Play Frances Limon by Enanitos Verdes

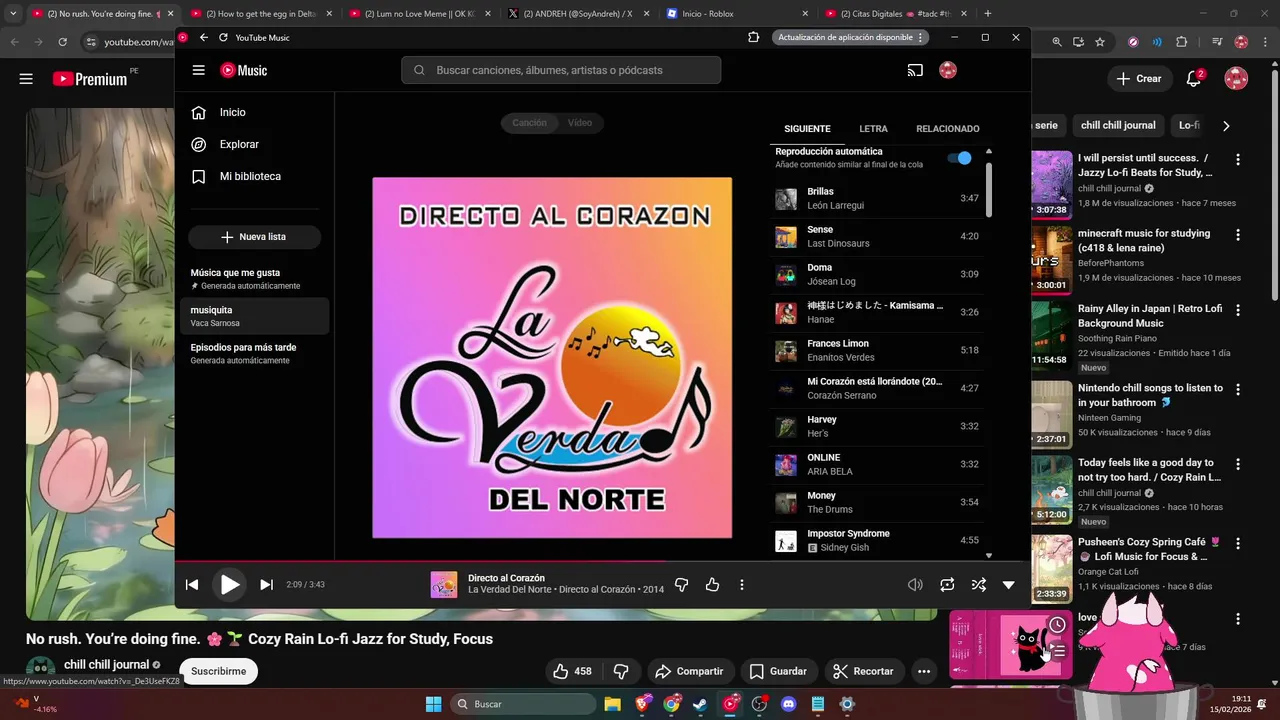pos(877,351)
